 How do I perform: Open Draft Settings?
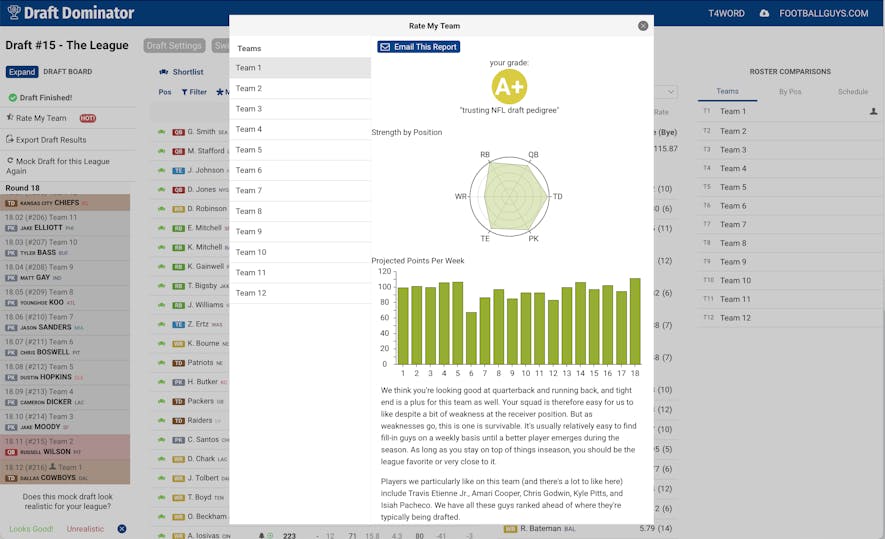[174, 46]
